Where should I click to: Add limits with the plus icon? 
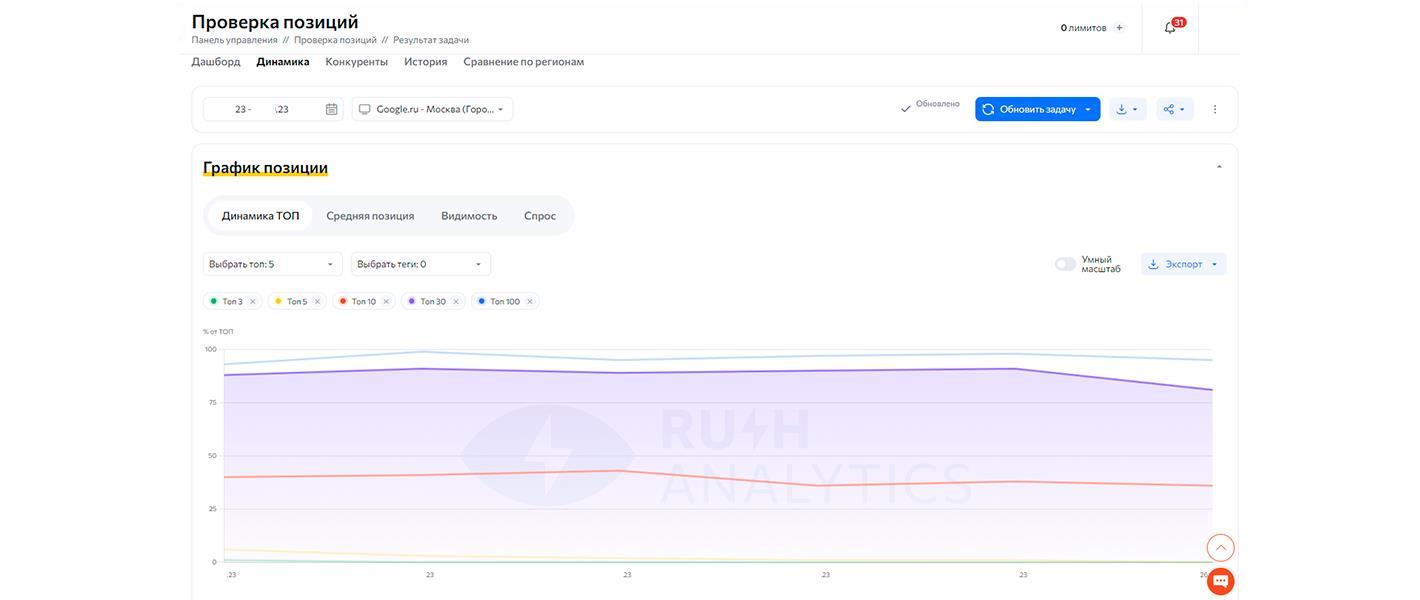click(x=1119, y=28)
